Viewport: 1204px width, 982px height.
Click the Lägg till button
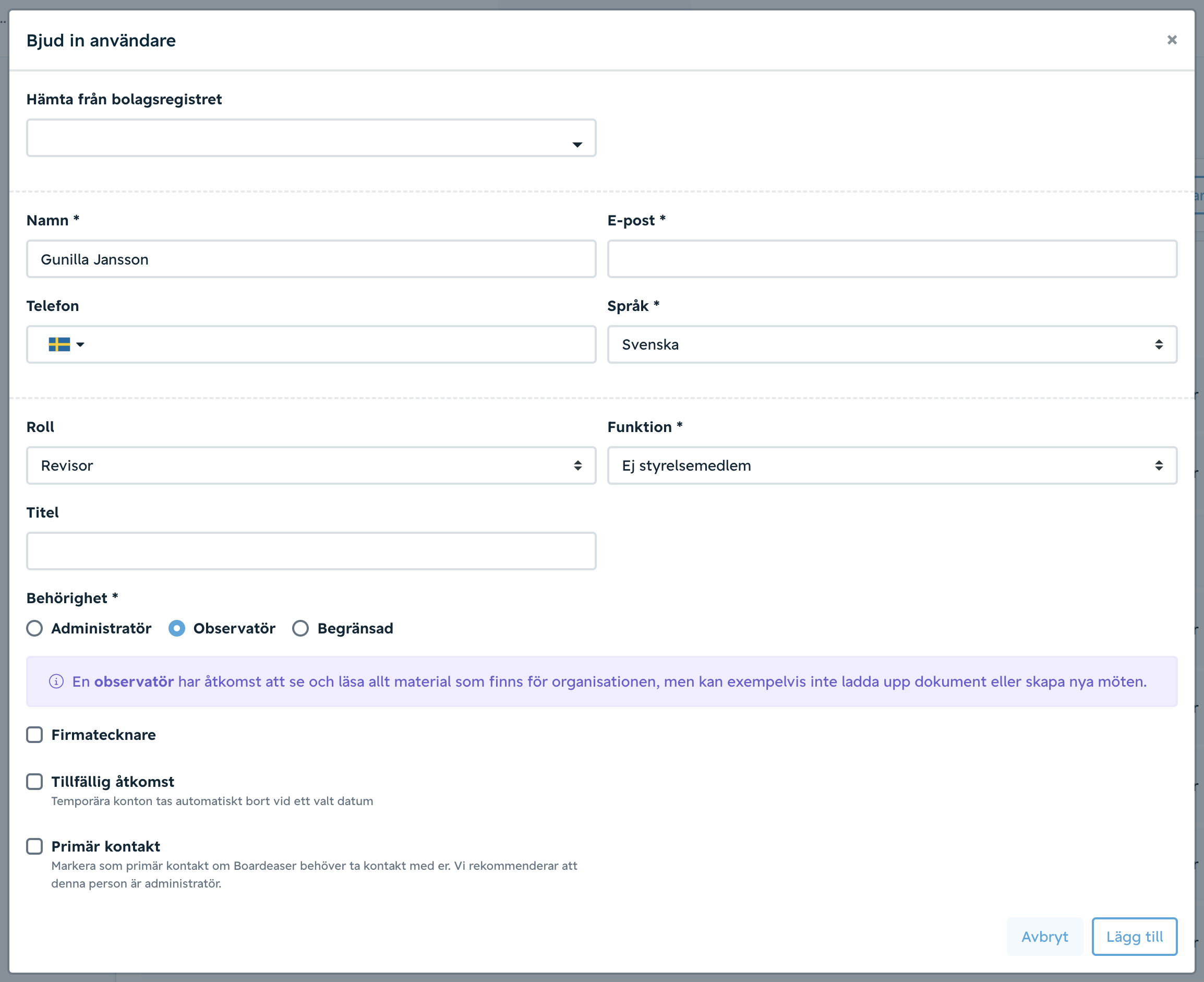[x=1135, y=937]
